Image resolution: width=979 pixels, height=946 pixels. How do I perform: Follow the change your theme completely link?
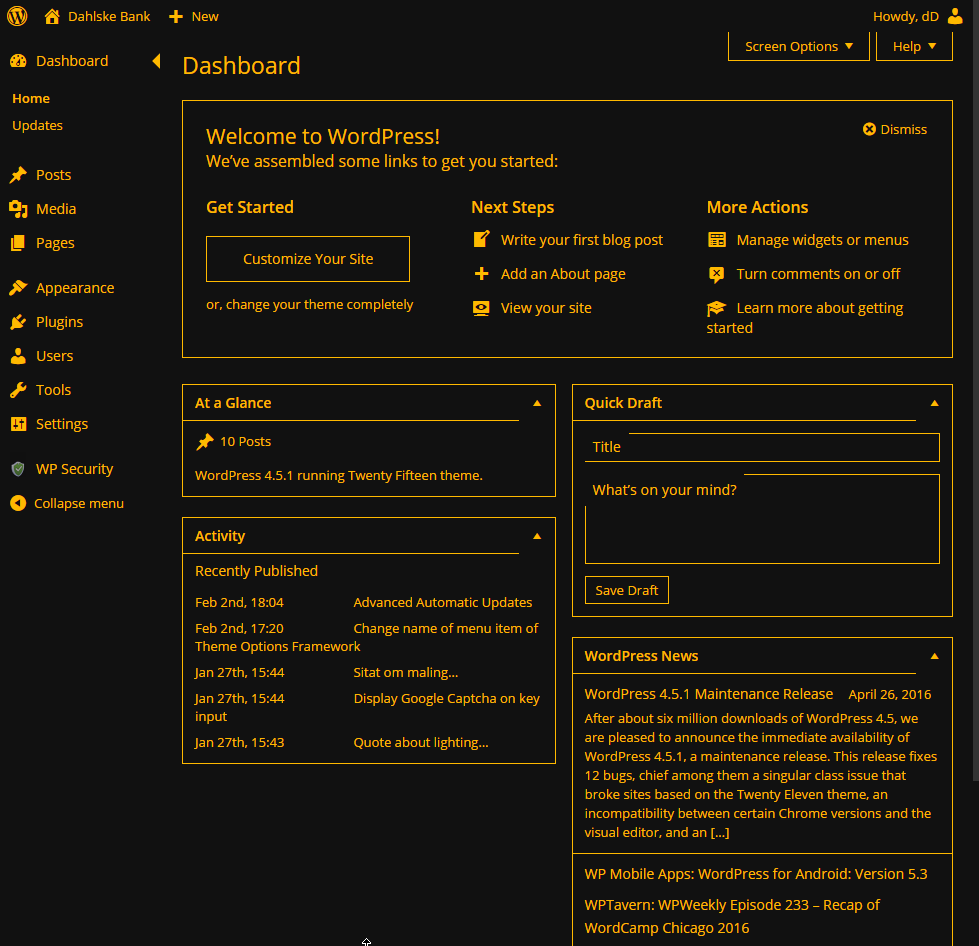tap(320, 305)
